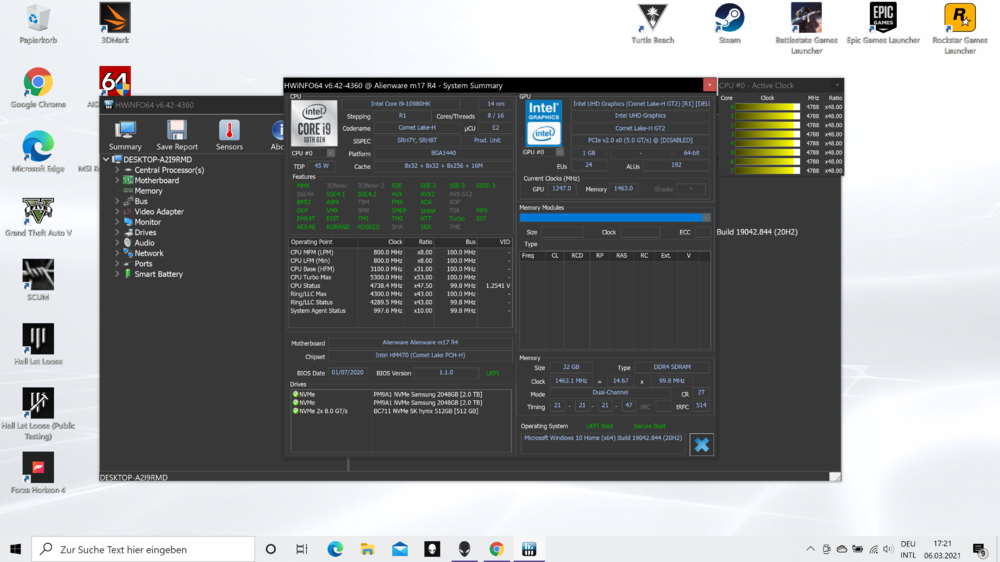Expand Central Processor(s) tree node
The image size is (1000, 562).
click(117, 170)
